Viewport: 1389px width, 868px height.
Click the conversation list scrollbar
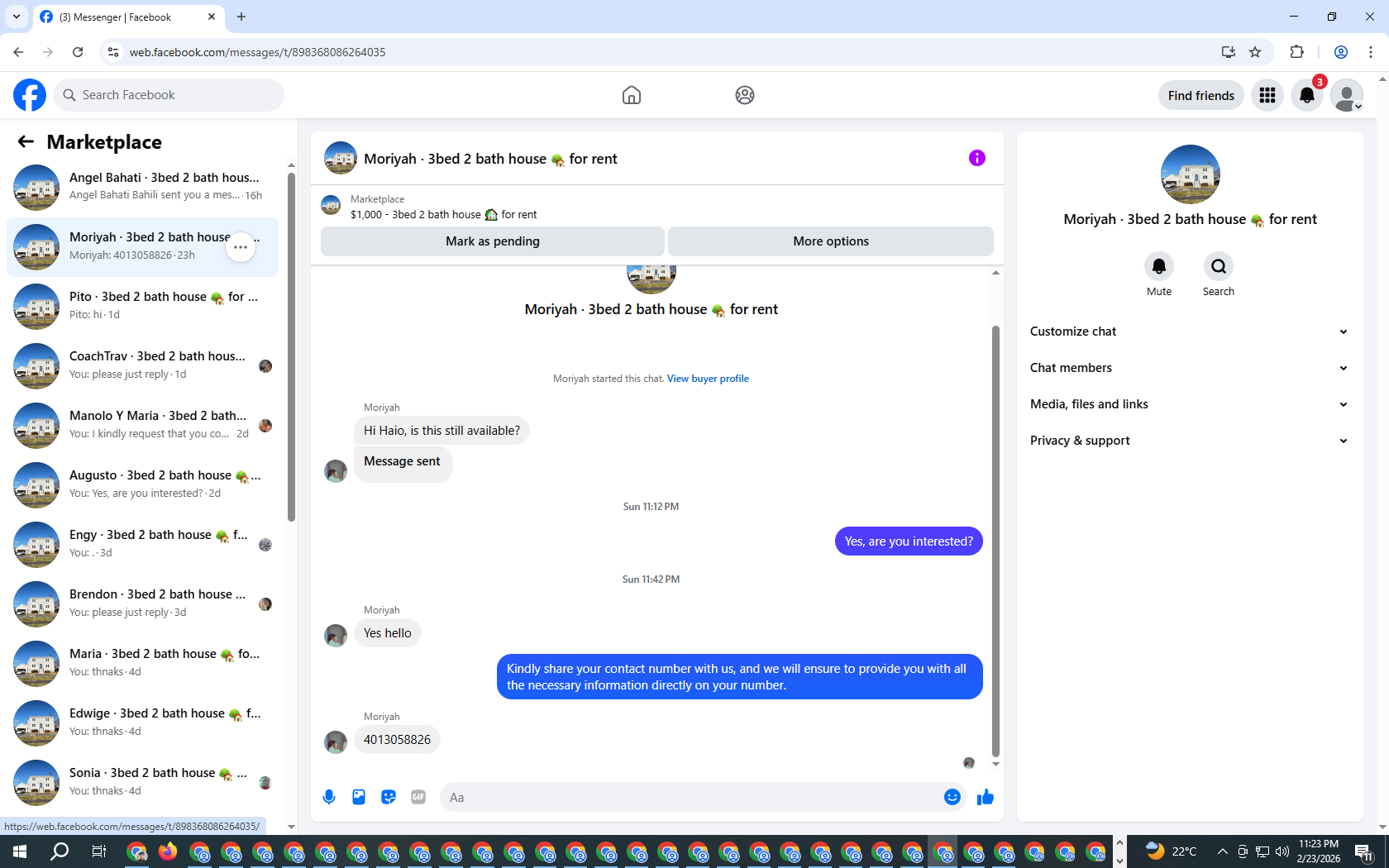pos(291,347)
